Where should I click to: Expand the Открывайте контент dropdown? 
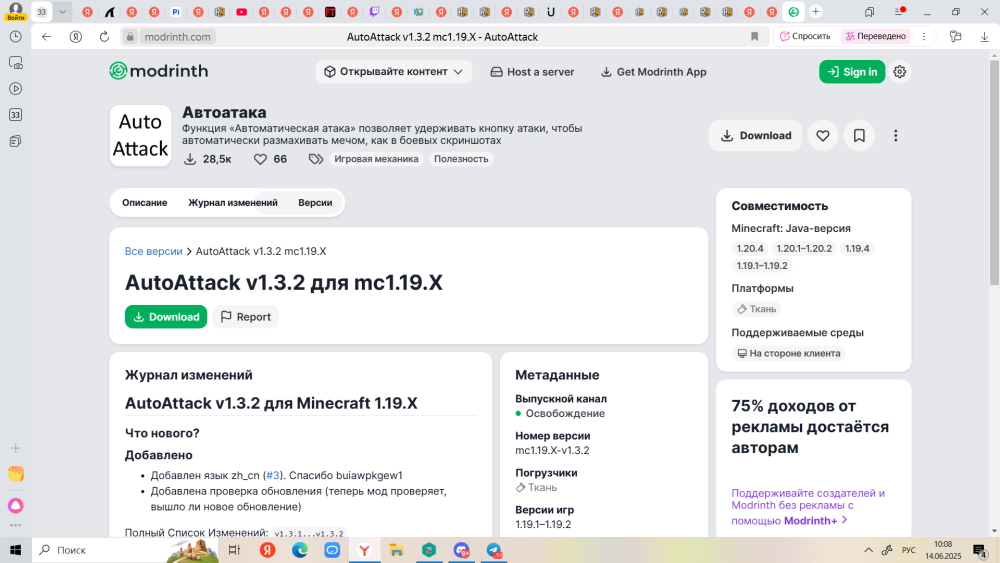(x=393, y=72)
